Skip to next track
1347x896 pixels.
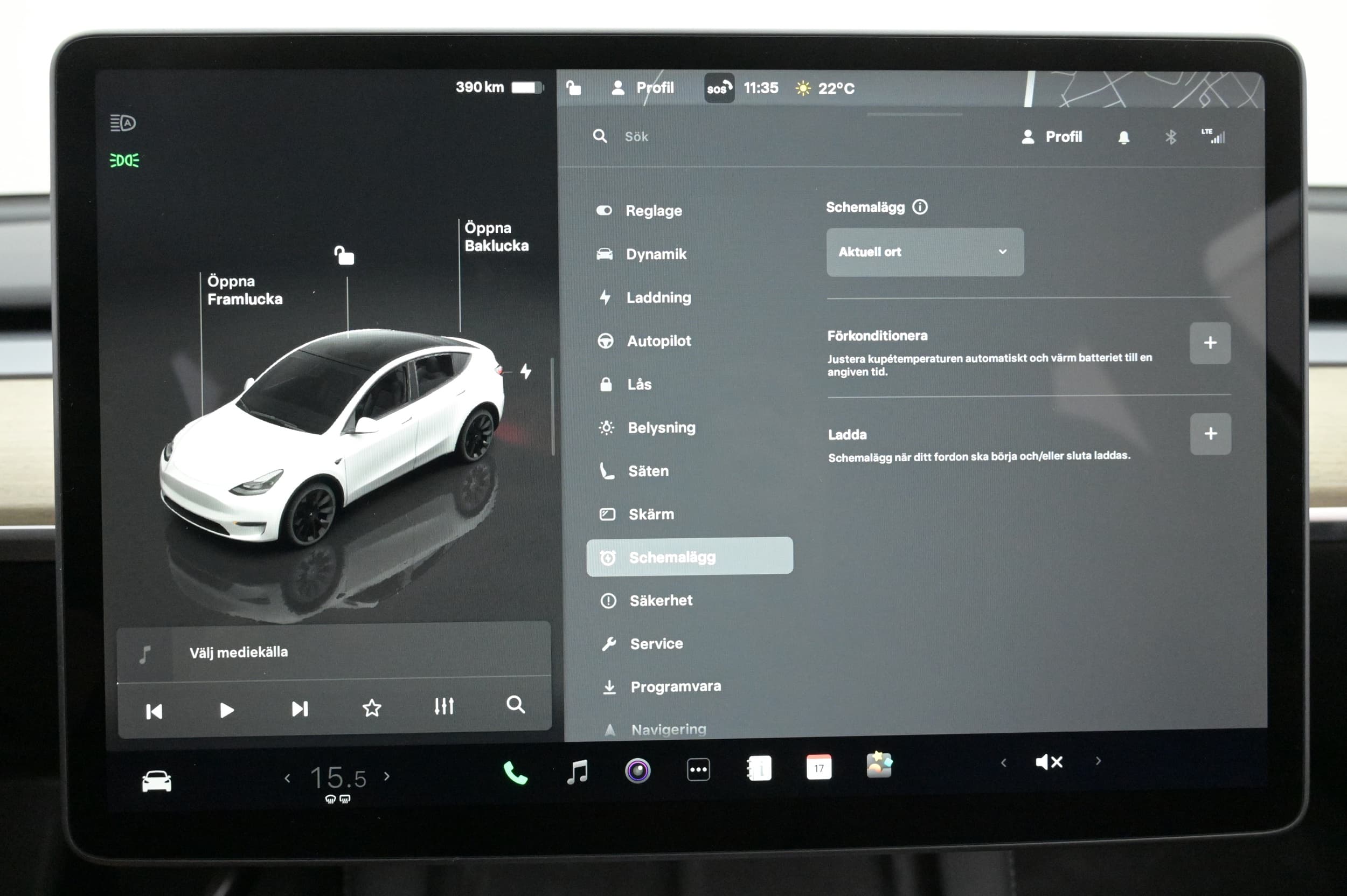[300, 709]
